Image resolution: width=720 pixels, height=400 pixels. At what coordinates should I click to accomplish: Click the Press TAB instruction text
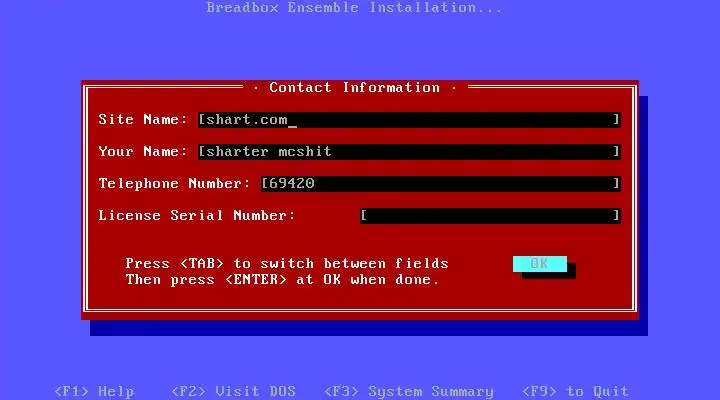click(287, 264)
